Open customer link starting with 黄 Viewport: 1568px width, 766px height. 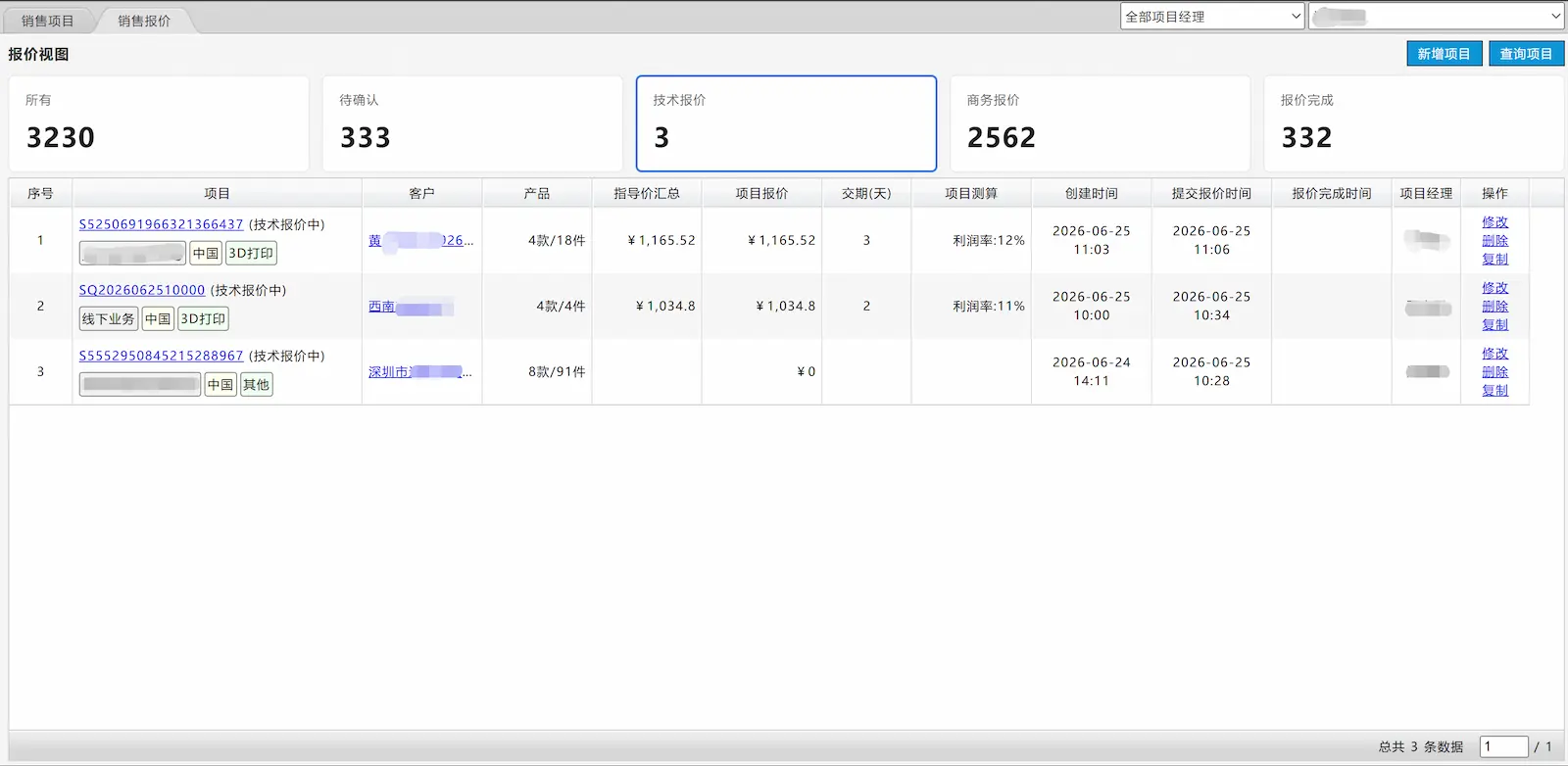pyautogui.click(x=420, y=240)
